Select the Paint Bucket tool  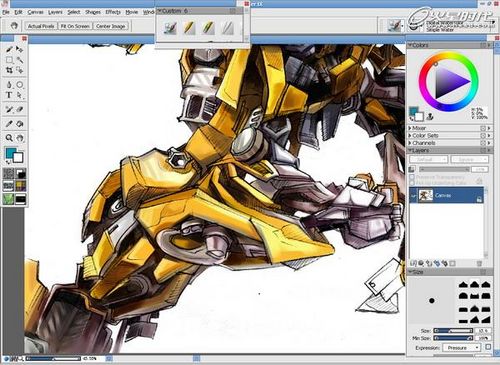pos(20,124)
